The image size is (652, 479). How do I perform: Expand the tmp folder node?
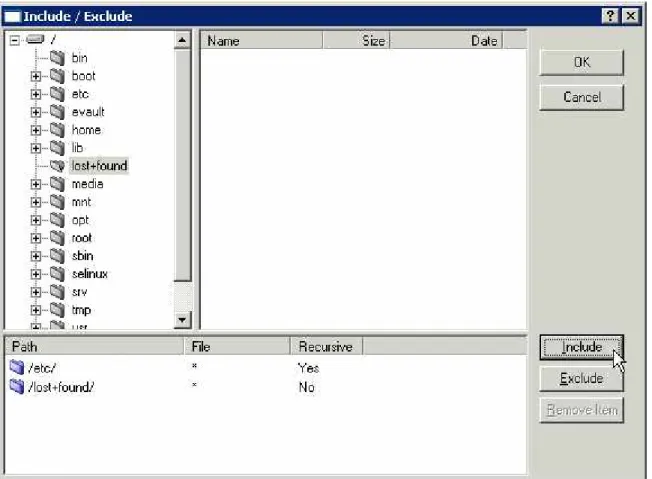pyautogui.click(x=36, y=310)
